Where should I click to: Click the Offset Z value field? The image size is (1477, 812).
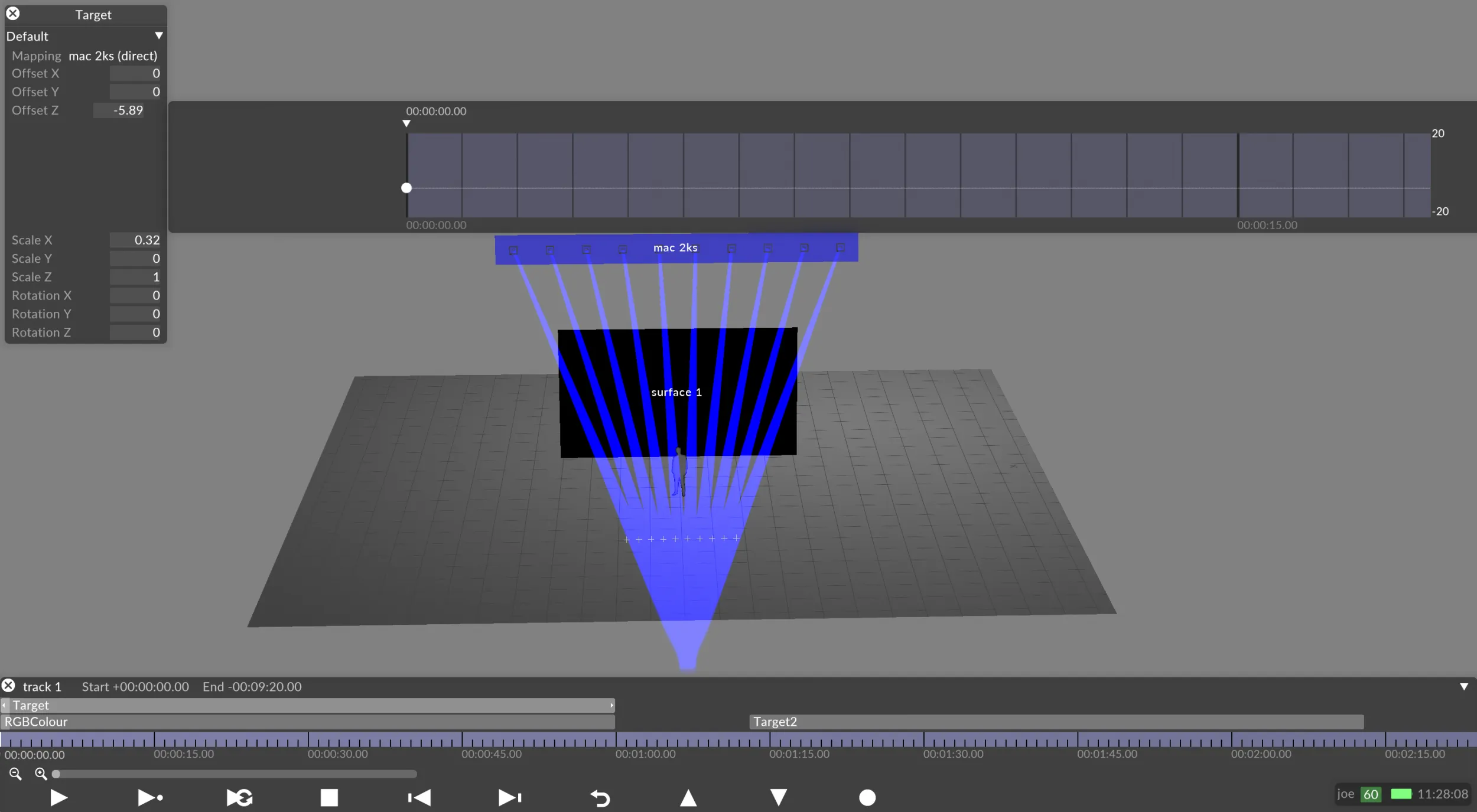pyautogui.click(x=119, y=110)
